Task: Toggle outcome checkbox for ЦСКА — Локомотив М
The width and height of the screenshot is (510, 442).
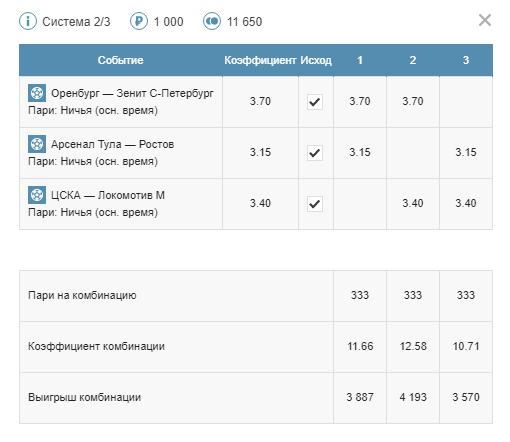Action: (315, 204)
